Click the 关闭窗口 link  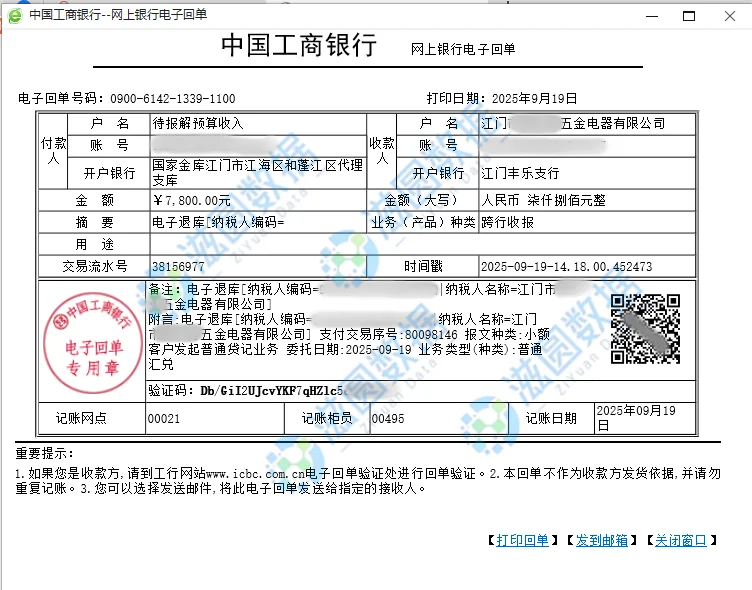pos(681,541)
